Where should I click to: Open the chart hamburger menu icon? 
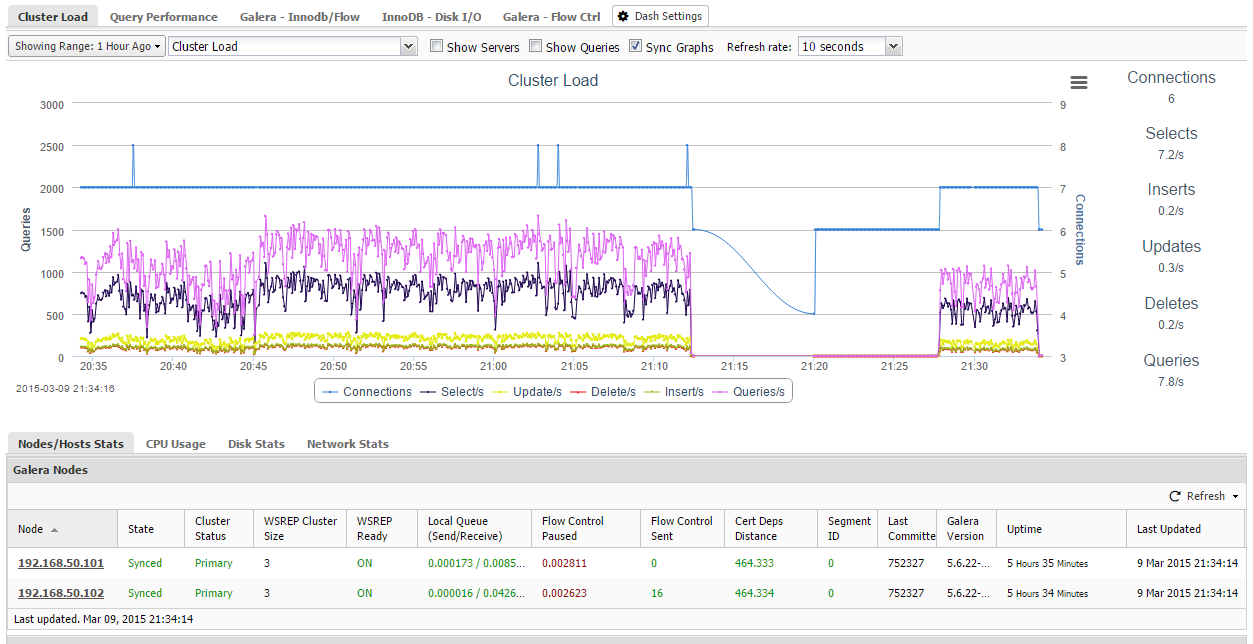(x=1078, y=83)
